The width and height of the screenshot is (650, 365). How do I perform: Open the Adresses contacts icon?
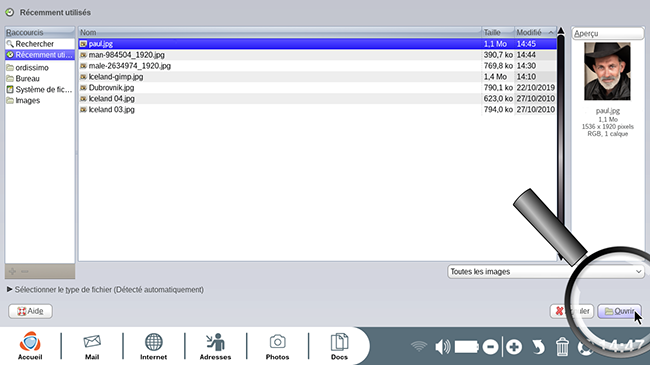(215, 346)
